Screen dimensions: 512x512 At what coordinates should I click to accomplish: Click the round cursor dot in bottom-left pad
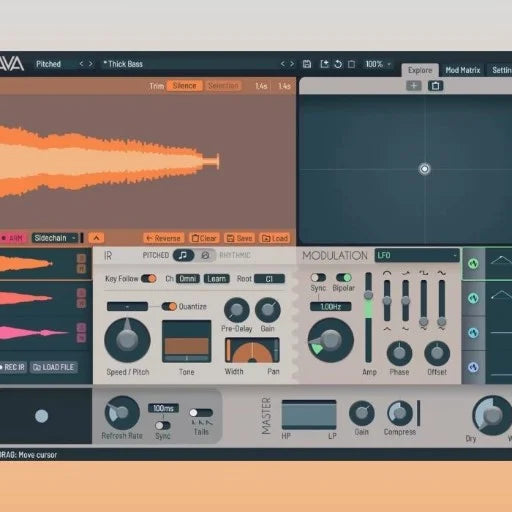point(42,416)
